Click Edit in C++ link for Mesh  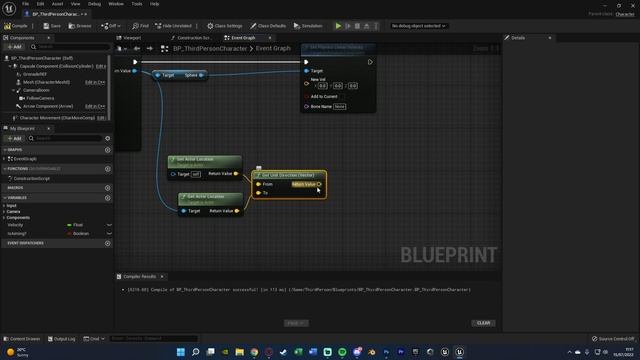coord(95,82)
